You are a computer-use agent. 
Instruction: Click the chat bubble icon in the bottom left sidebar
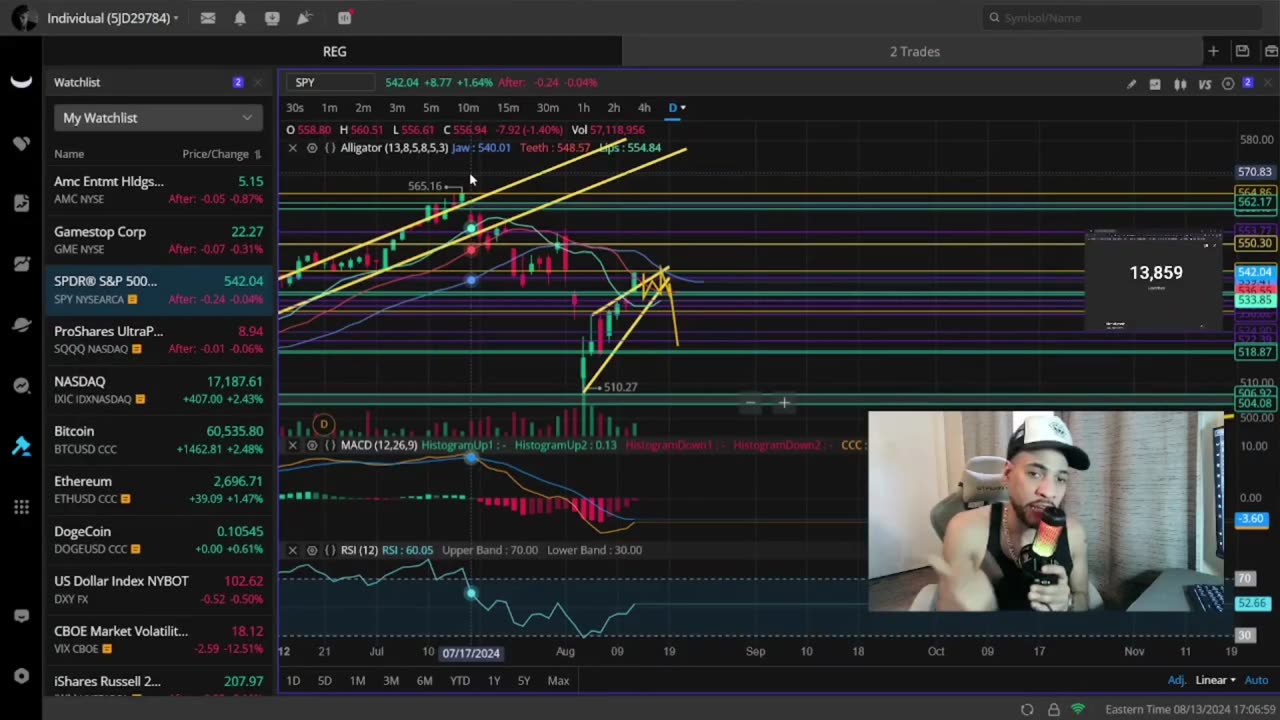[21, 616]
